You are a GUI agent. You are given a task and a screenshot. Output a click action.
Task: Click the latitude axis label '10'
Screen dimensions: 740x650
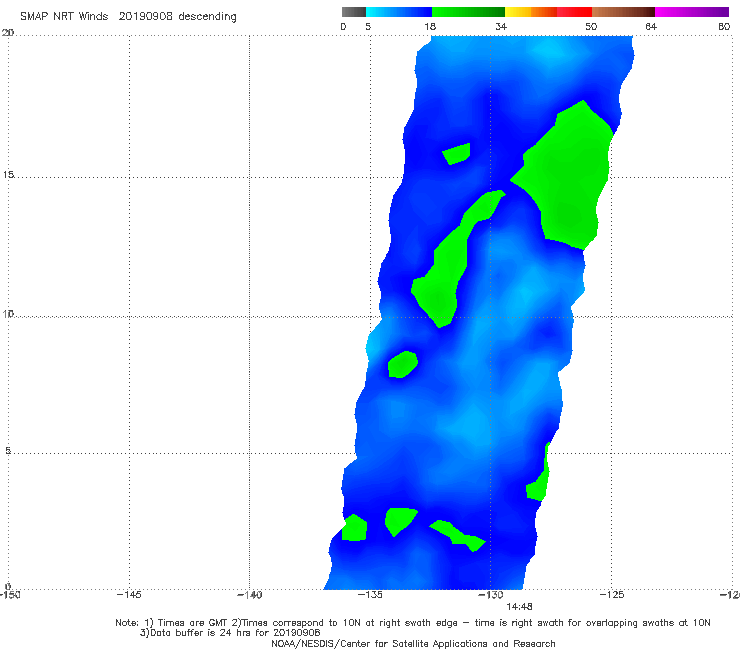click(x=8, y=314)
